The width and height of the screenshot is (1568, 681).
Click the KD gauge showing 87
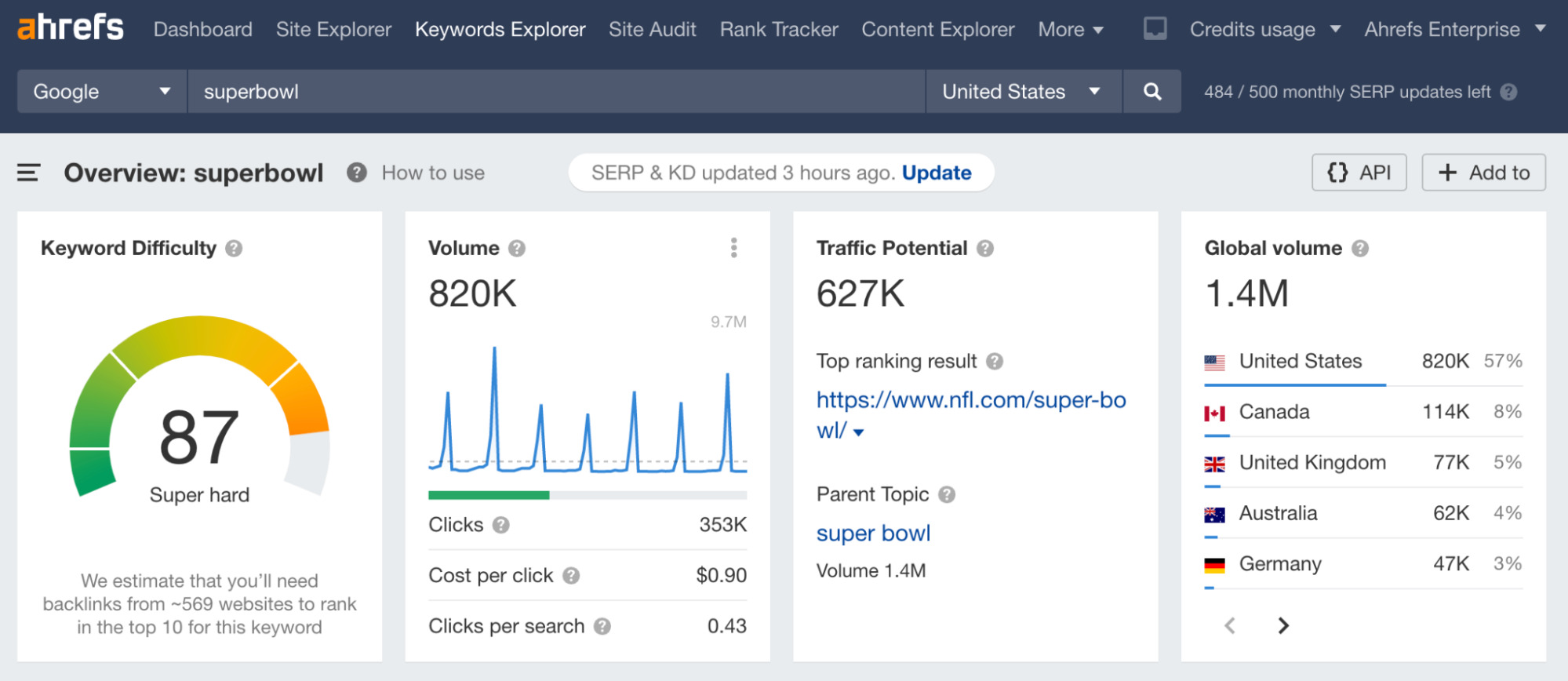pyautogui.click(x=199, y=408)
